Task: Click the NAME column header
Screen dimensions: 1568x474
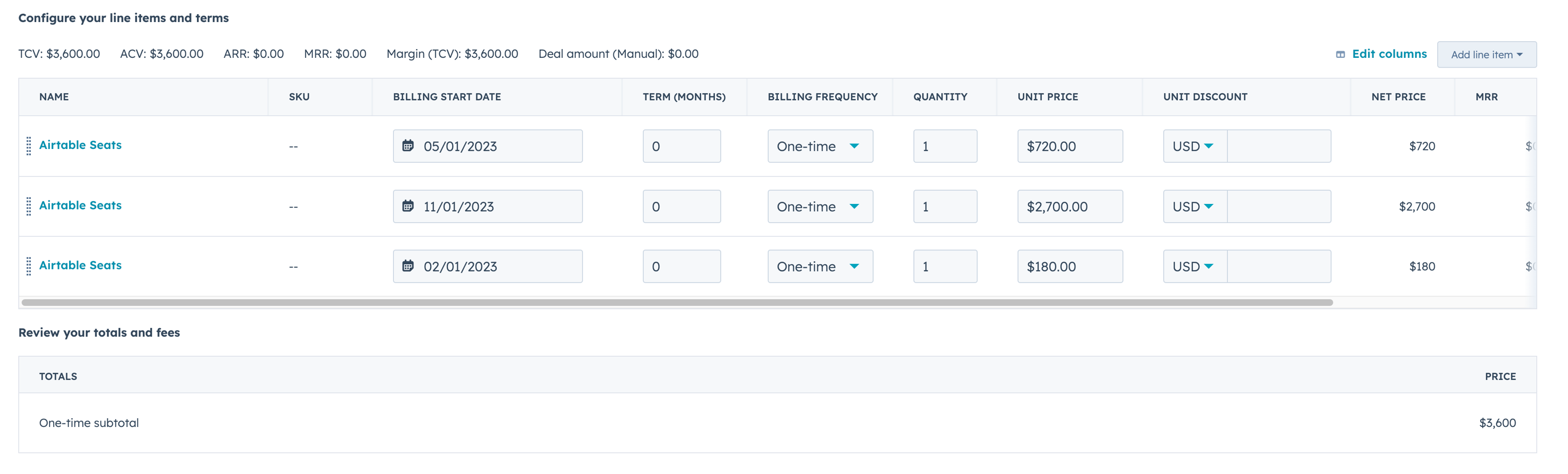Action: (x=53, y=97)
